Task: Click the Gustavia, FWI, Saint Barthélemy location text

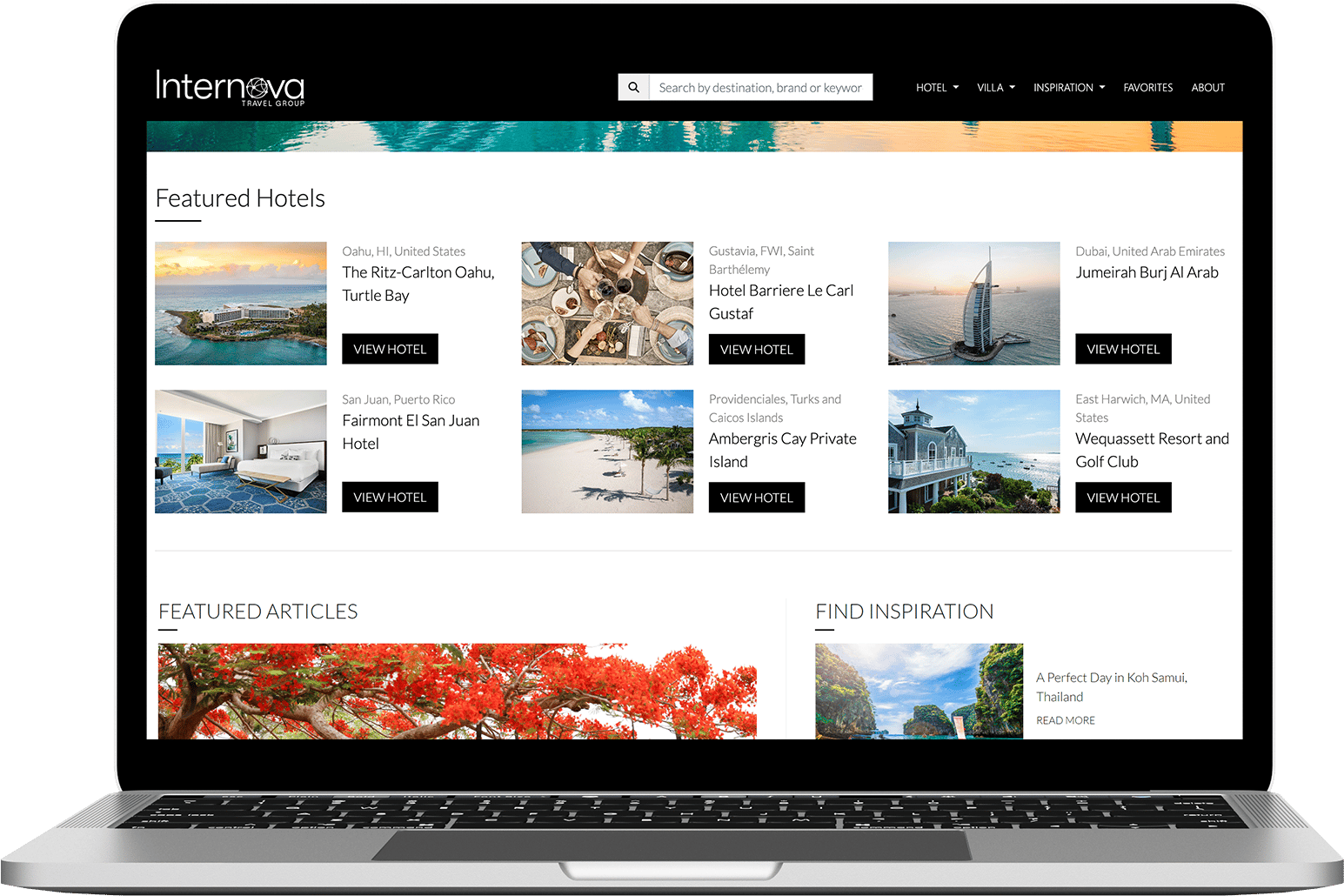Action: (762, 260)
